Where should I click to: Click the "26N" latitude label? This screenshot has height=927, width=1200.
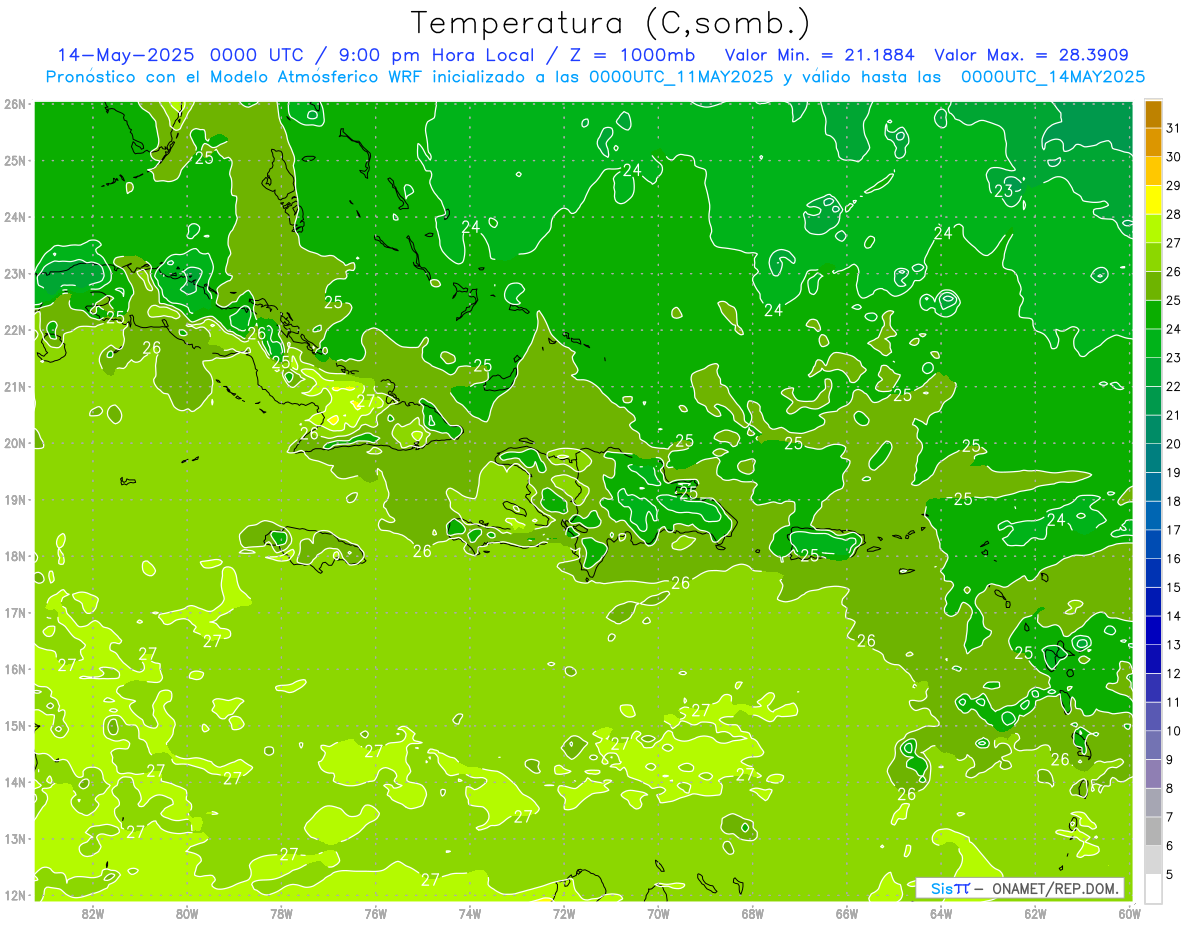[15, 103]
